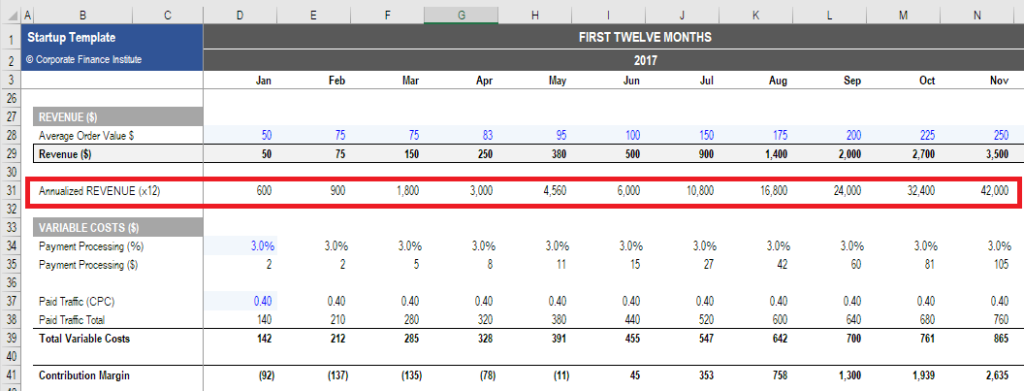
Task: Select the Jan Average Order Value input 50
Action: click(x=240, y=136)
